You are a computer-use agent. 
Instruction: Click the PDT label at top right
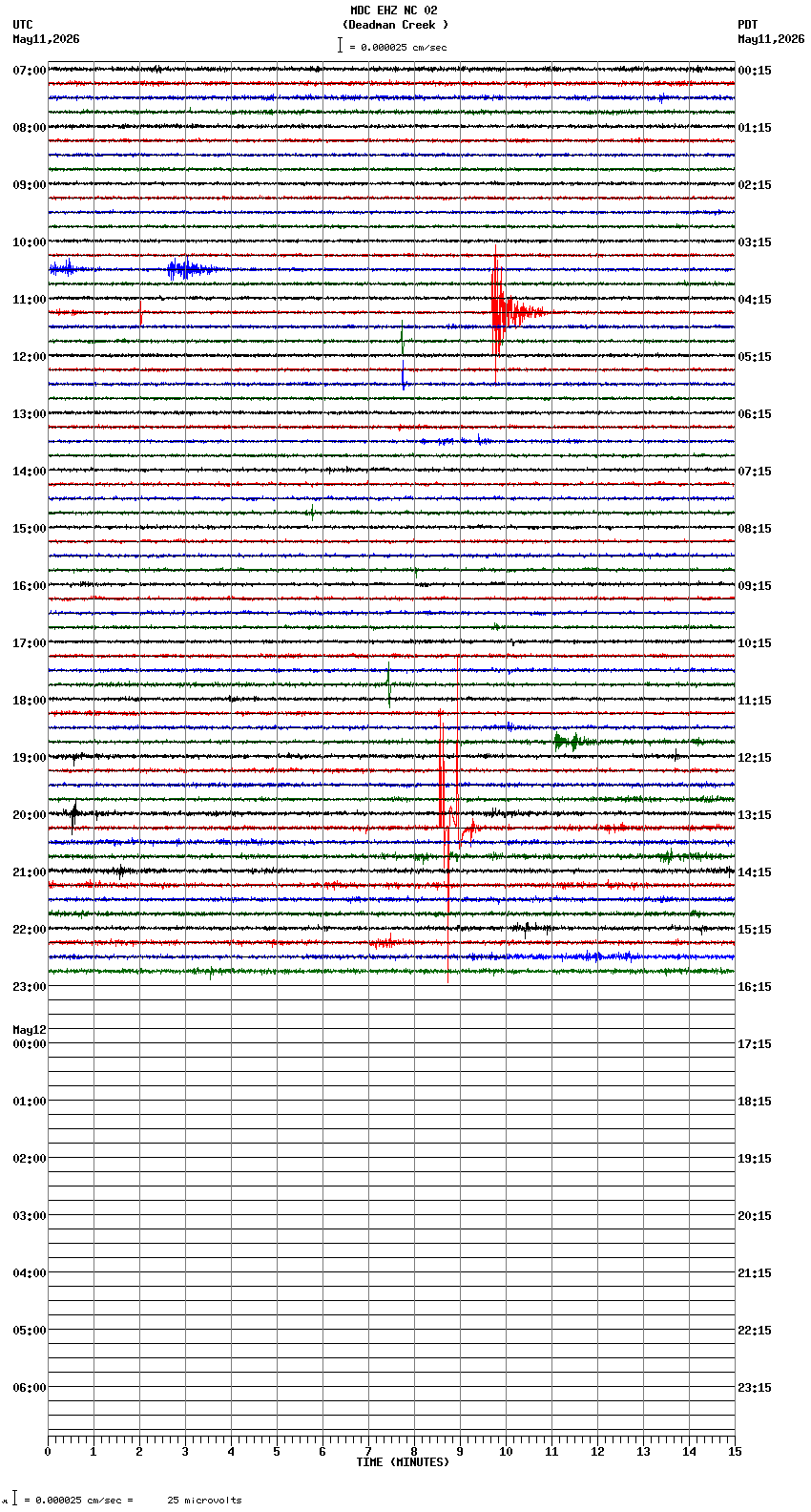(748, 25)
